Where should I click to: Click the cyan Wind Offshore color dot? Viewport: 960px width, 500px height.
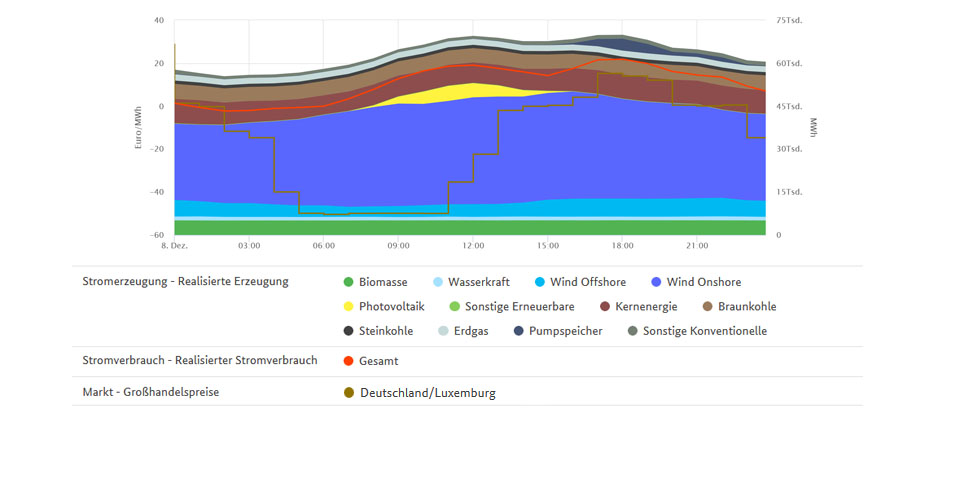click(x=539, y=282)
